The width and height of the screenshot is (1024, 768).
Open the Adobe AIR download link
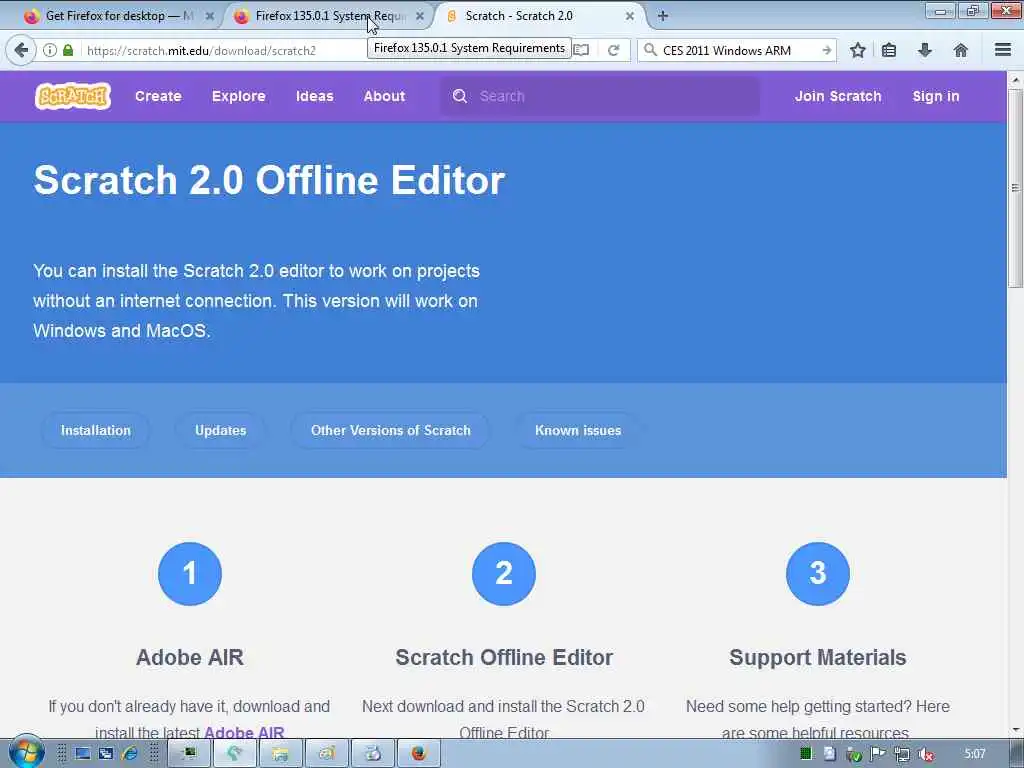pos(244,732)
